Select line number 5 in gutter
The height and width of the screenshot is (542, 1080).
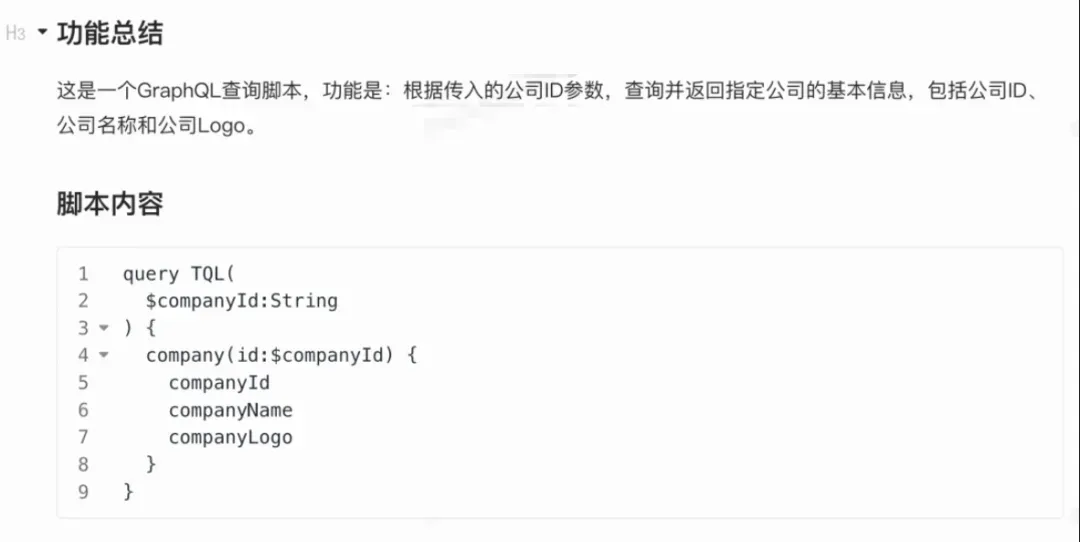tap(83, 383)
